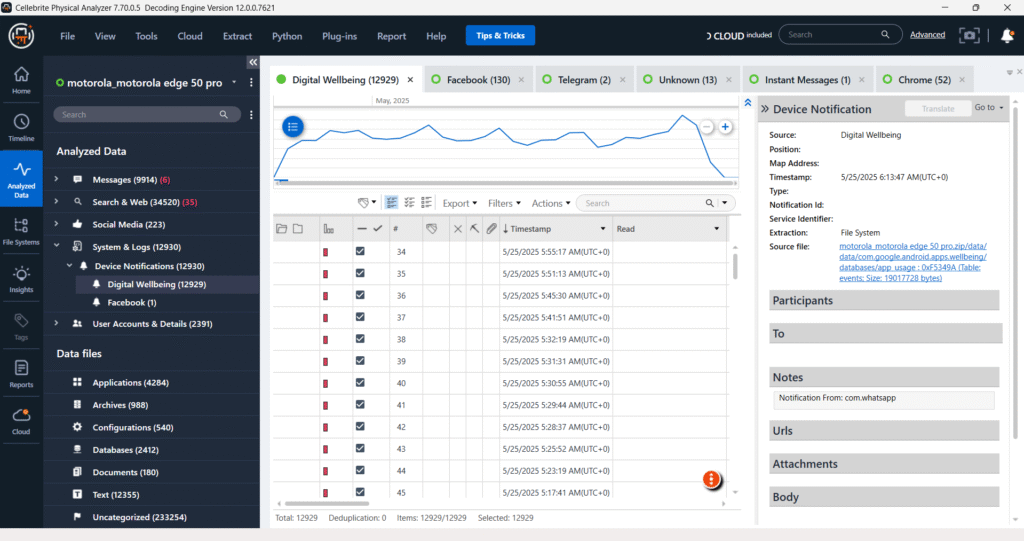The height and width of the screenshot is (541, 1024).
Task: Open the Python menu
Action: coord(287,36)
